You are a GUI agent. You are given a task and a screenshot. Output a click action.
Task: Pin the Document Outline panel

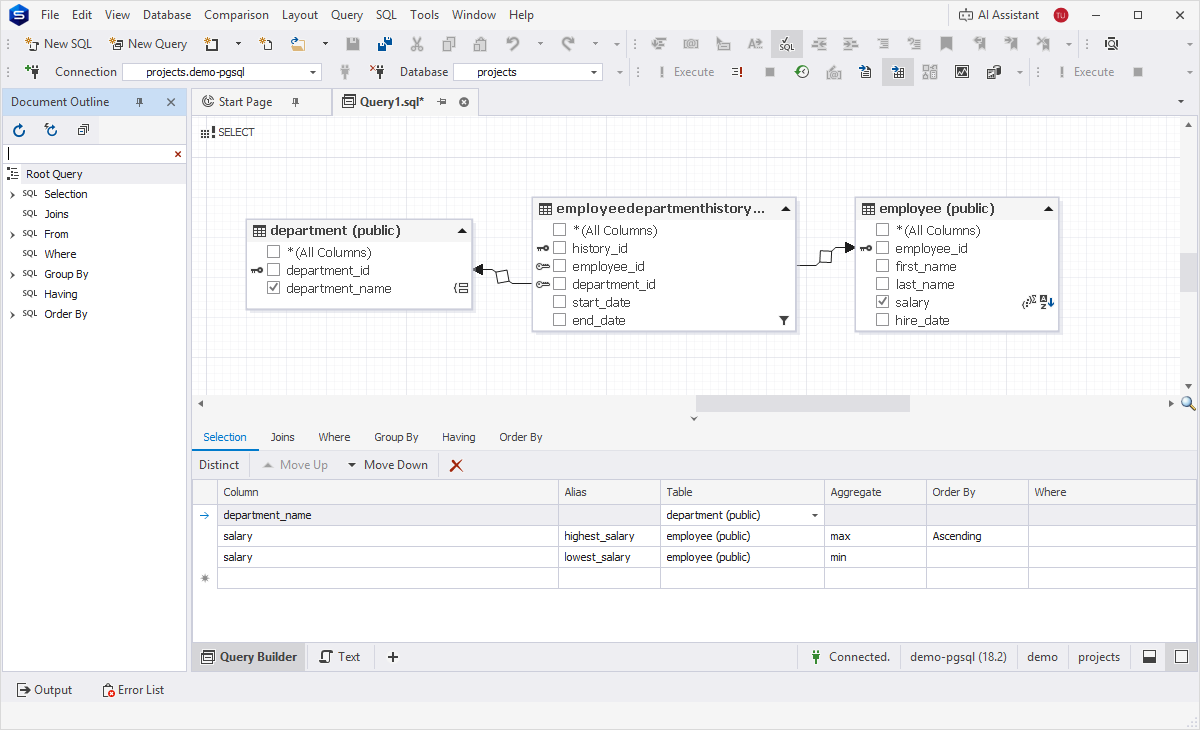point(140,102)
